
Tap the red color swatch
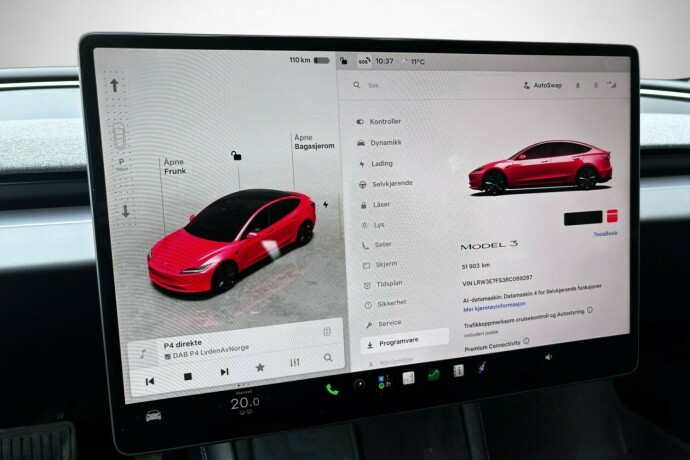612,216
